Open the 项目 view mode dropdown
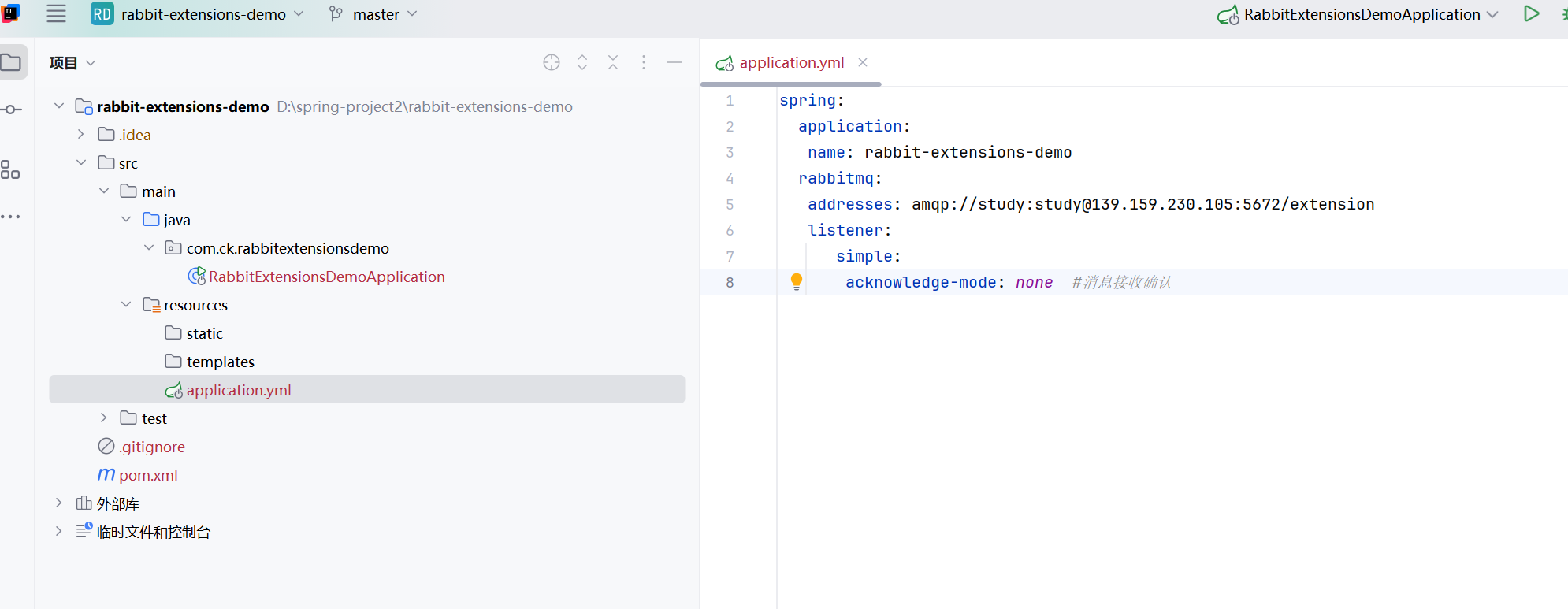This screenshot has width=1568, height=609. [x=72, y=63]
